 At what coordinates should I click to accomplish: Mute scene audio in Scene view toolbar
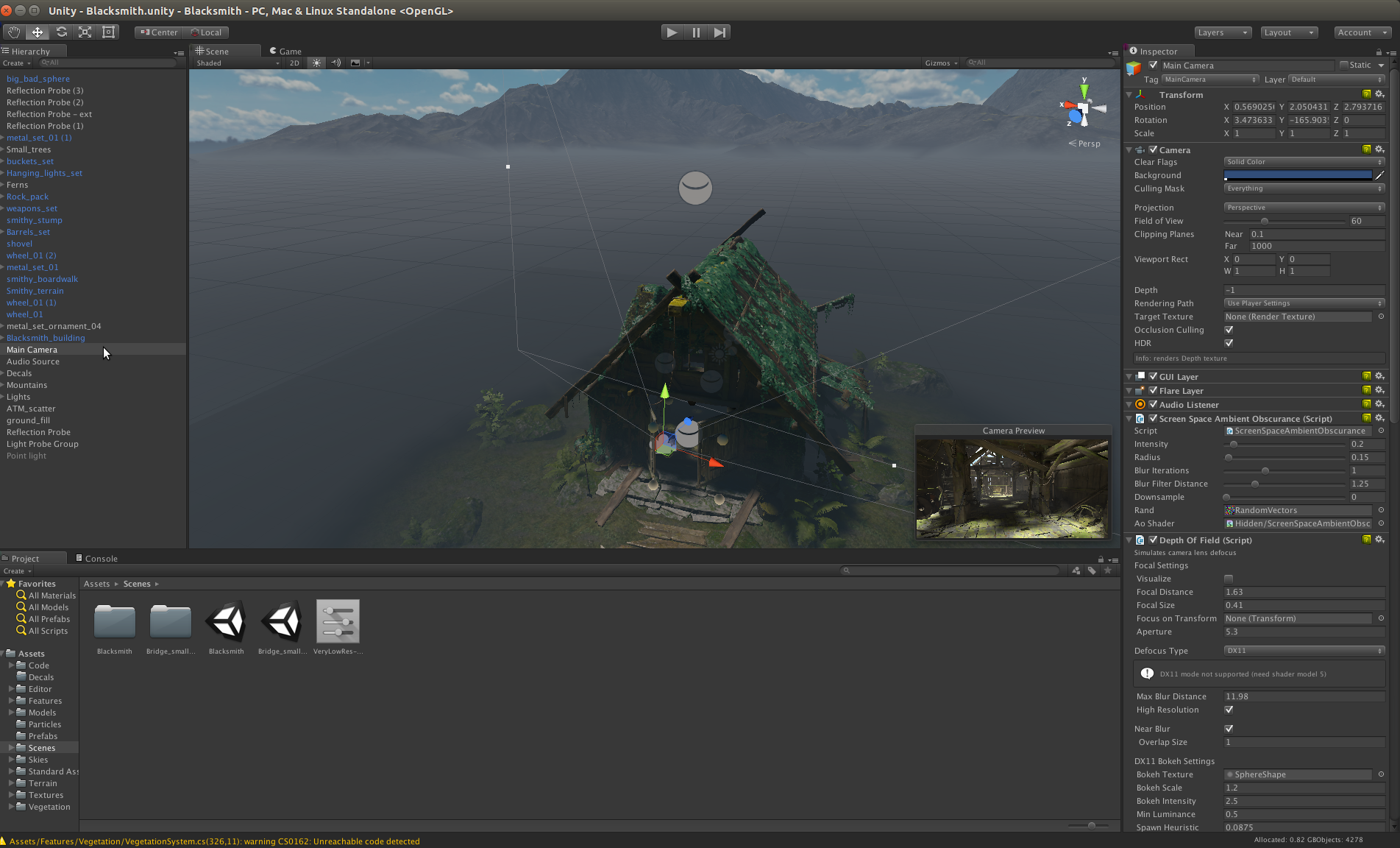335,63
